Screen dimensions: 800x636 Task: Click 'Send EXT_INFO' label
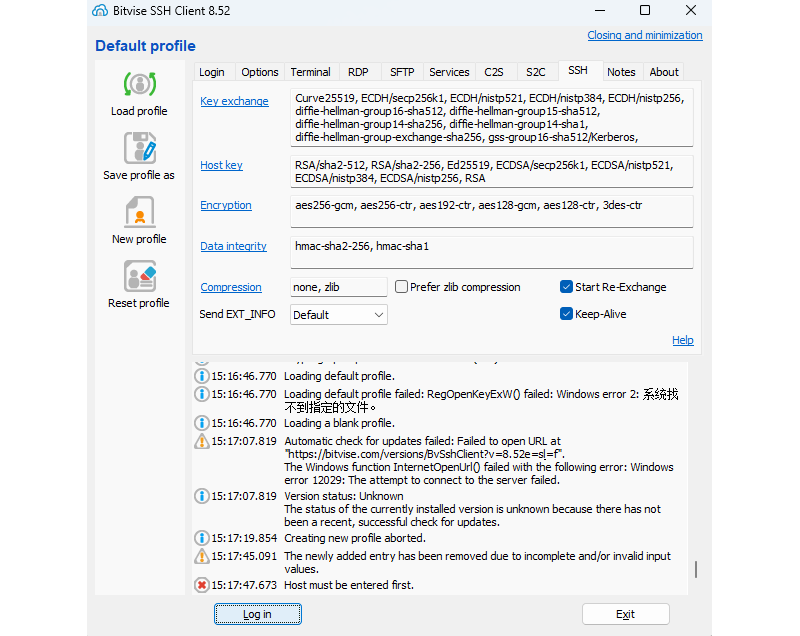tap(237, 314)
